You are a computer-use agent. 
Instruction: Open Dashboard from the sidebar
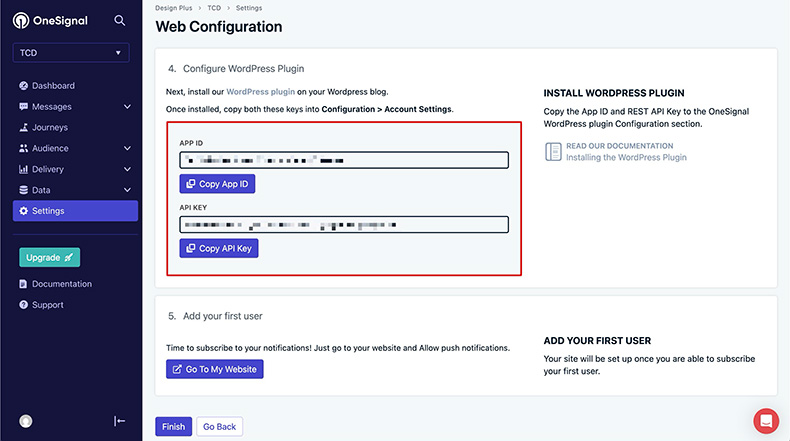[52, 86]
